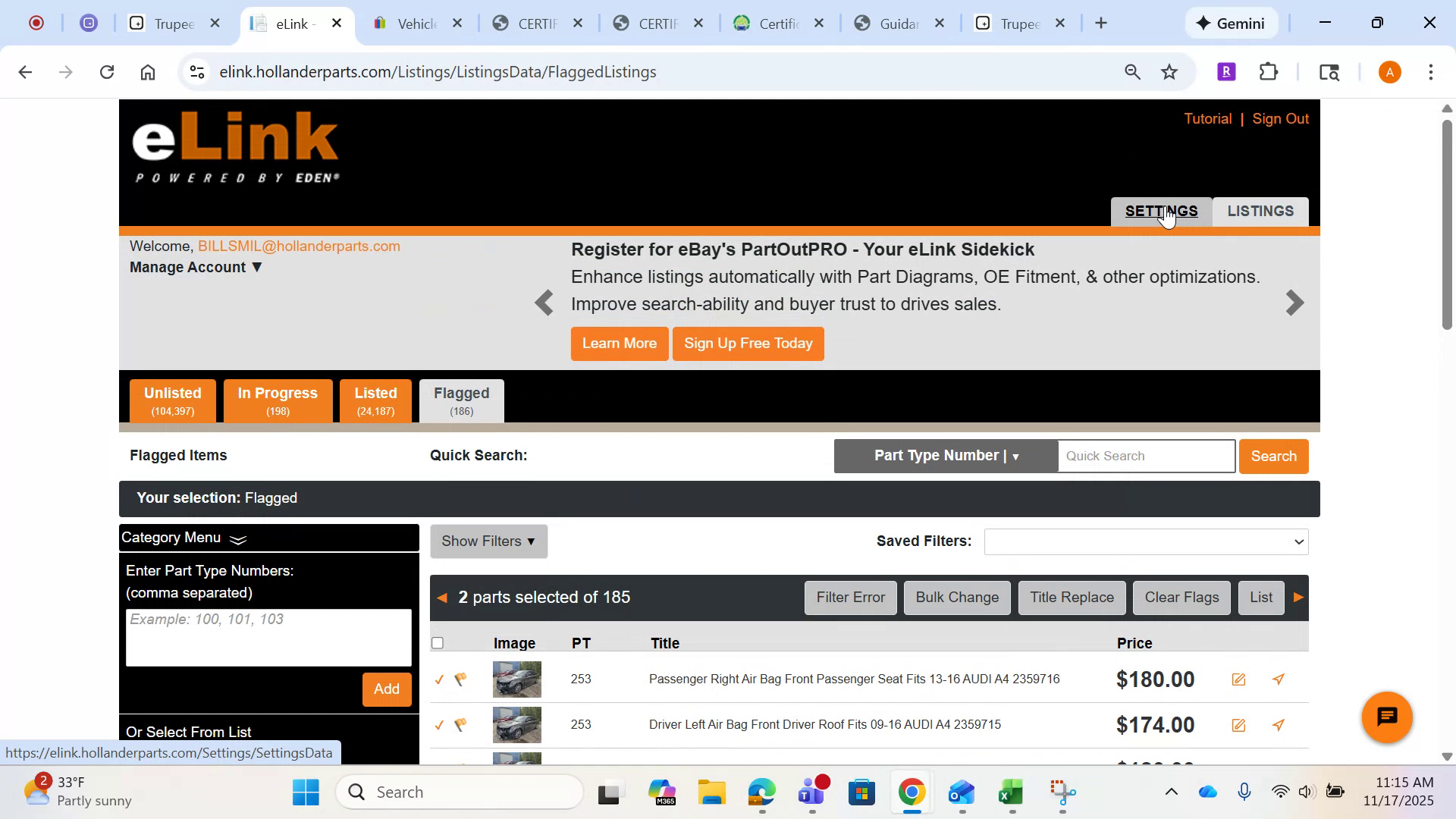Open the Unlisted category tab

point(172,400)
